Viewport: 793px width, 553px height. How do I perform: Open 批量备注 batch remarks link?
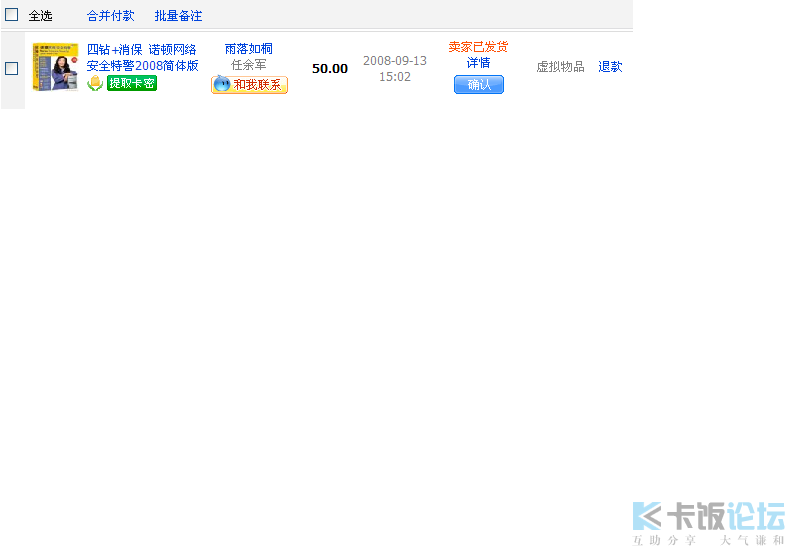pyautogui.click(x=178, y=16)
